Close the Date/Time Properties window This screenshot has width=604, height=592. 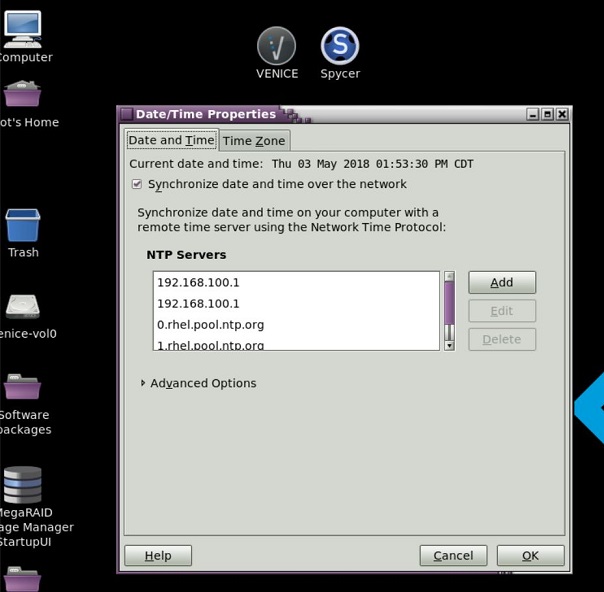click(x=562, y=114)
